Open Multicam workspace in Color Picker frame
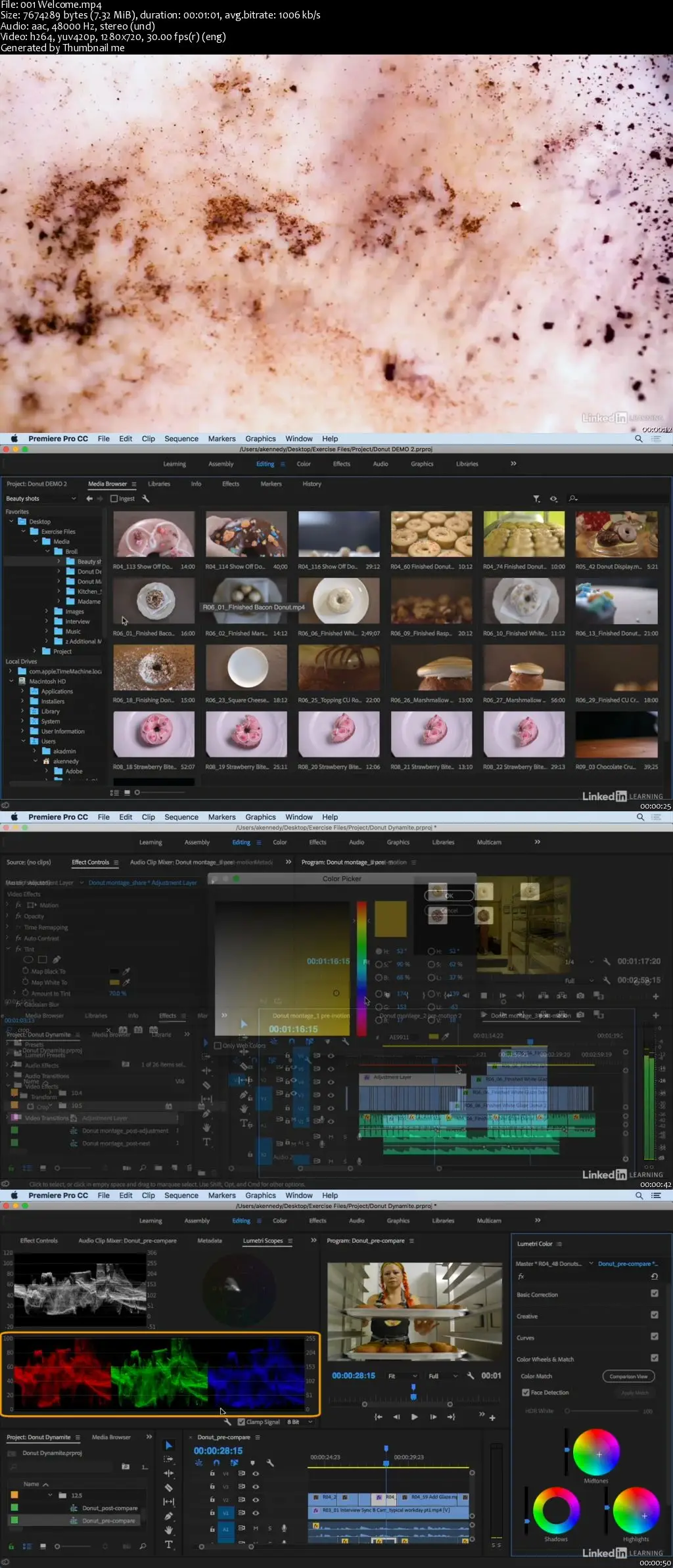 (x=489, y=842)
